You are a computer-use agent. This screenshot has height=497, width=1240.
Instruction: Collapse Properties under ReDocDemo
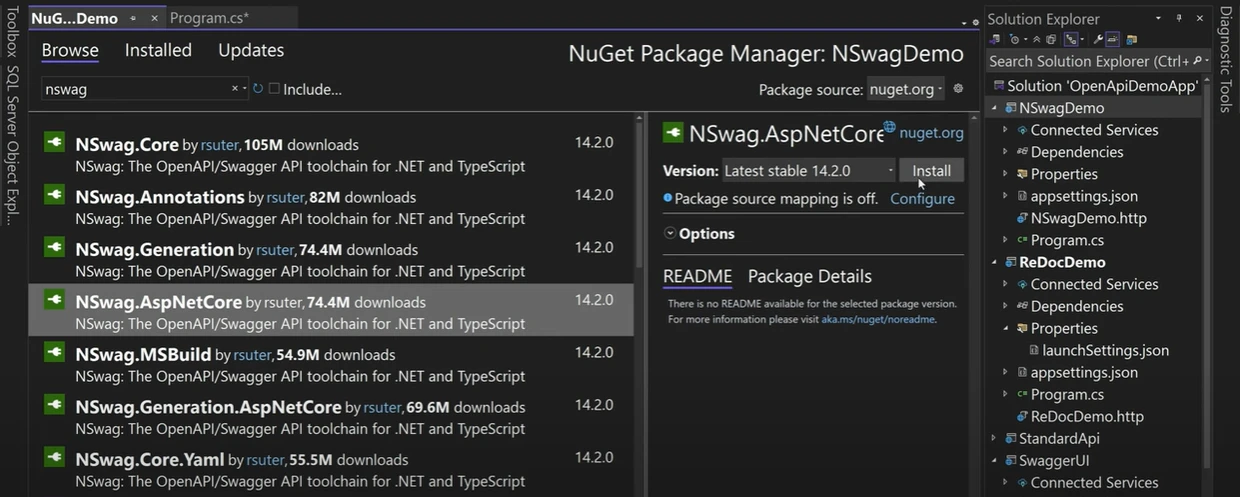point(1006,328)
